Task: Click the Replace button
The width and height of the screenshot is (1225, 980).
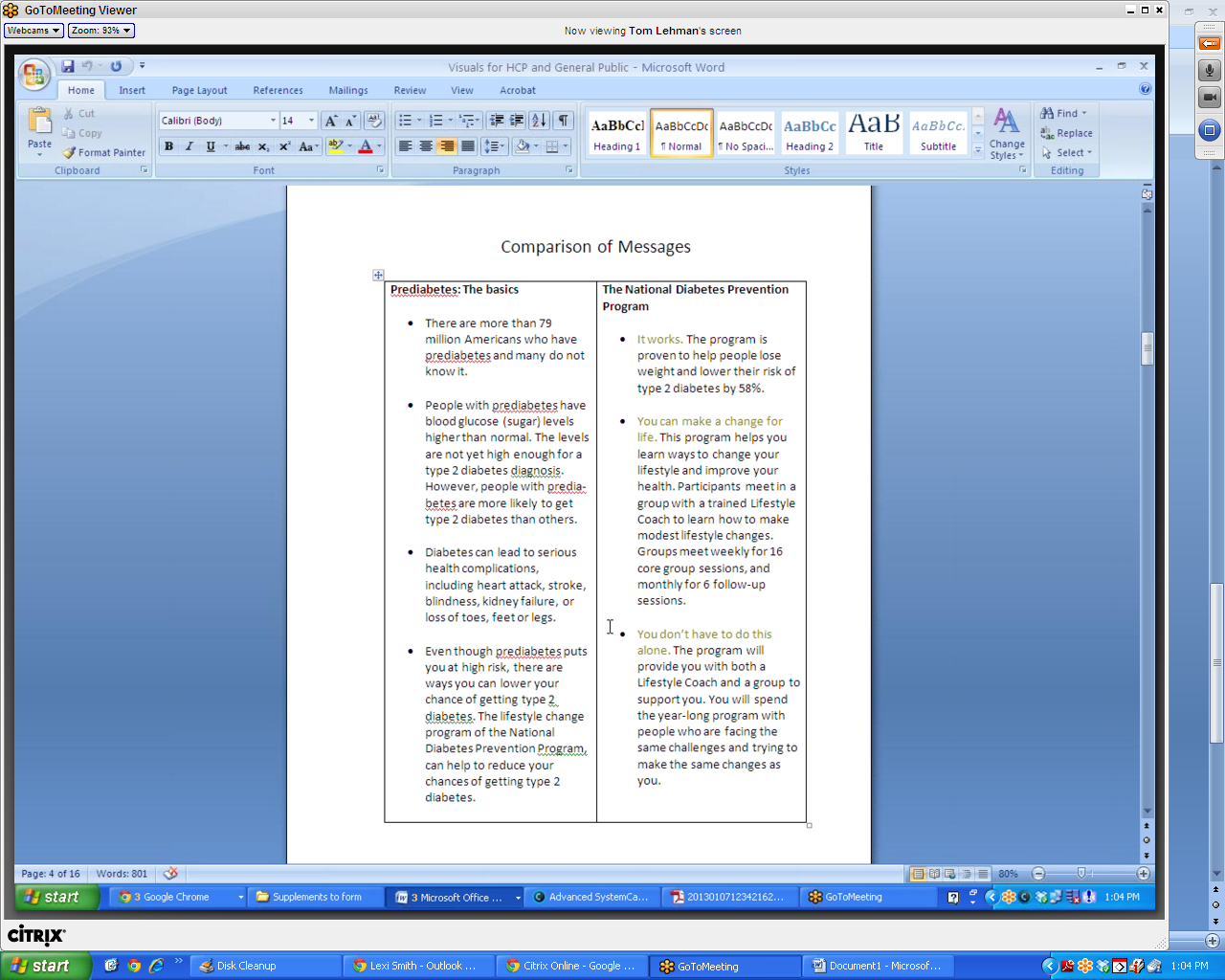Action: click(1066, 133)
